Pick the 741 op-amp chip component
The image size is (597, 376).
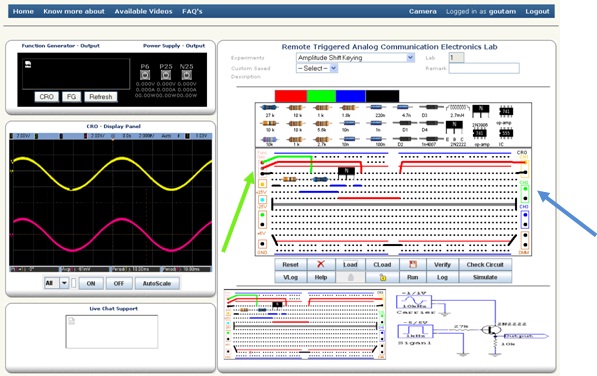(x=506, y=112)
